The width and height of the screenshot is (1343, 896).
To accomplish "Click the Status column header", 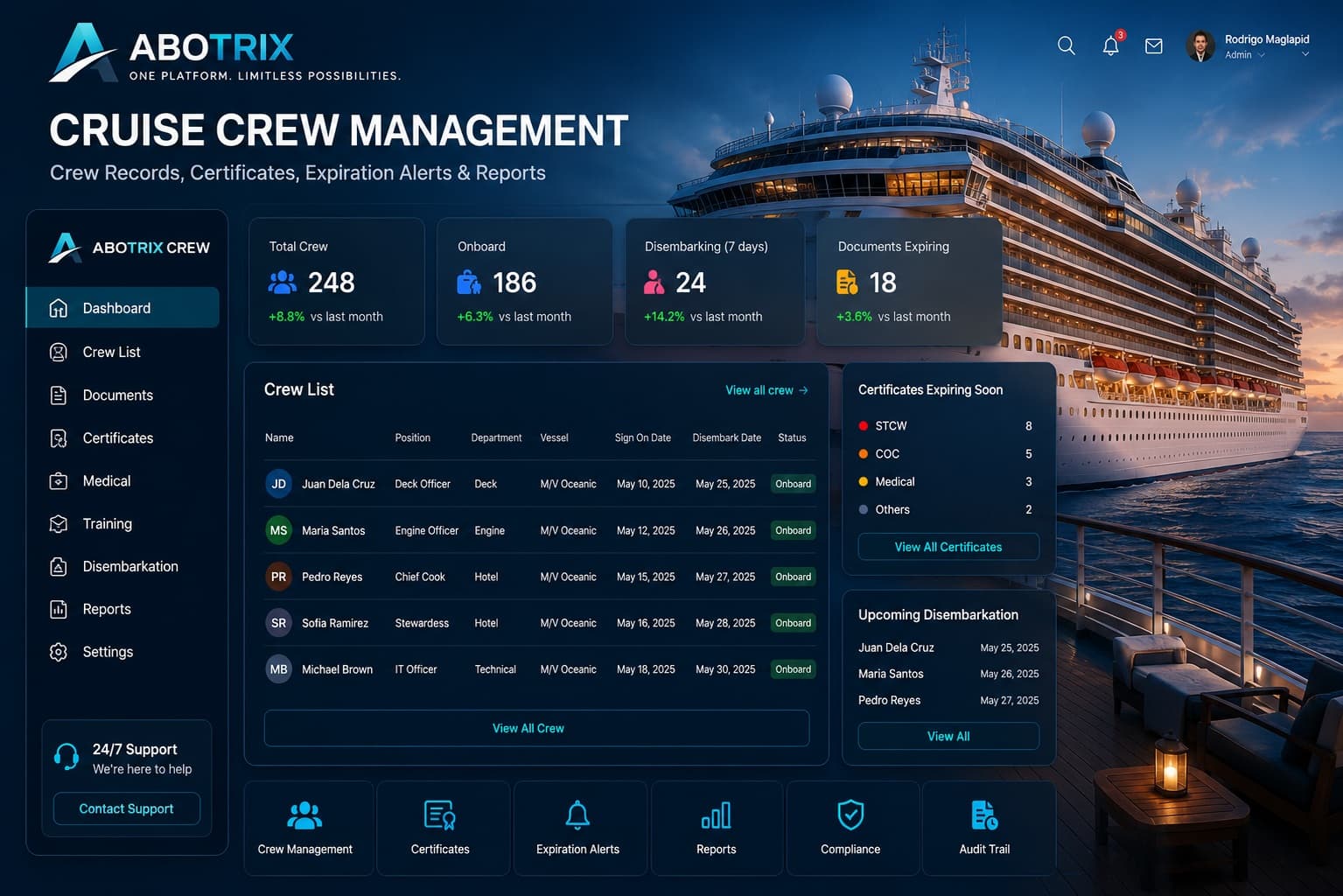I will 792,437.
